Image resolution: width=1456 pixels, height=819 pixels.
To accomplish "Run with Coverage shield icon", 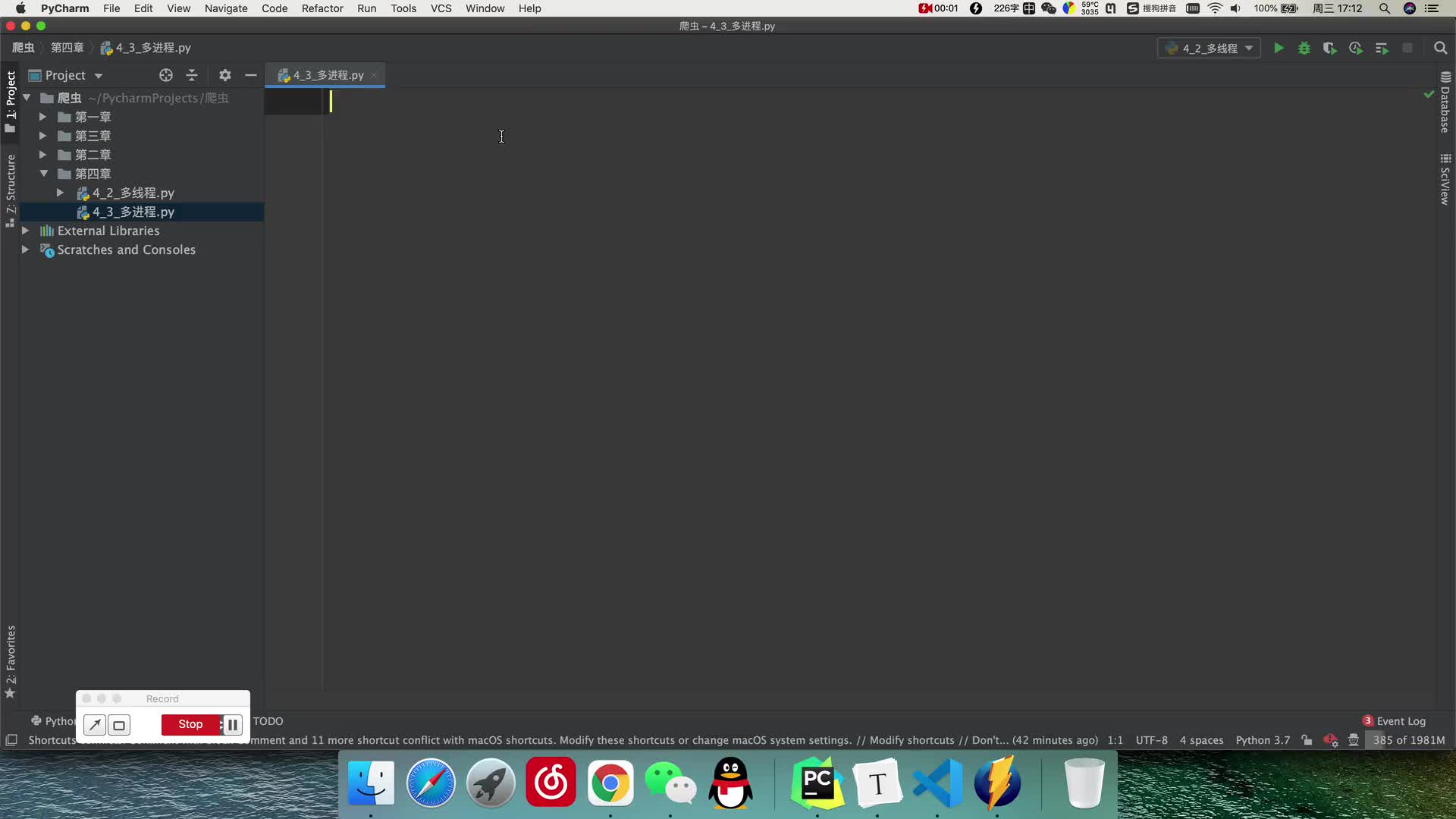I will [x=1329, y=49].
